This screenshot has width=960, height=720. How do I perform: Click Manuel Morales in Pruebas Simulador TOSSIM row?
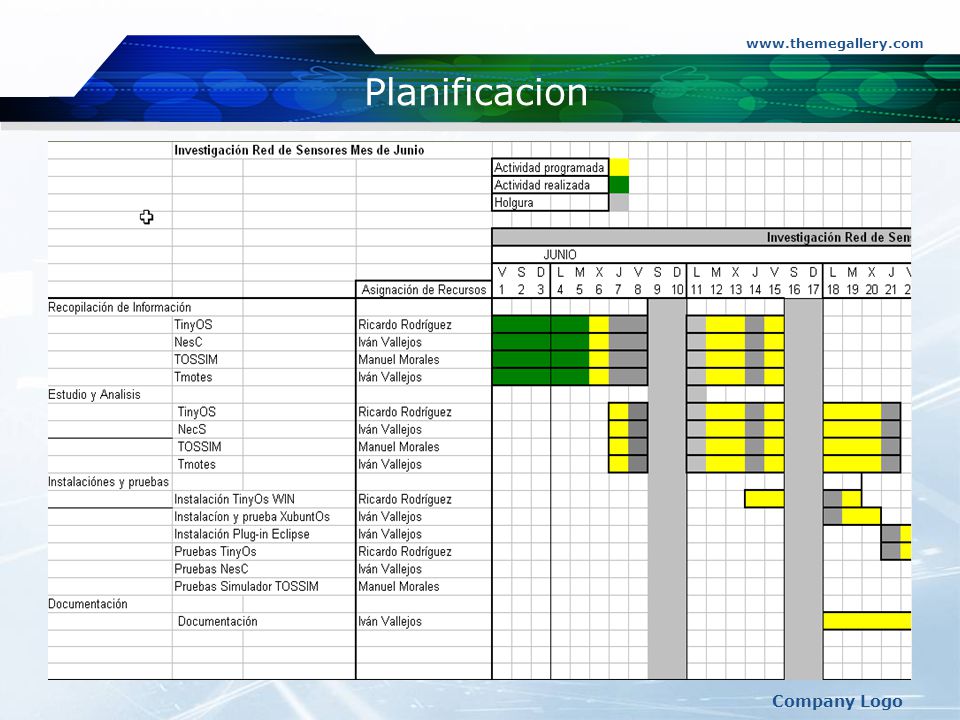pyautogui.click(x=399, y=587)
